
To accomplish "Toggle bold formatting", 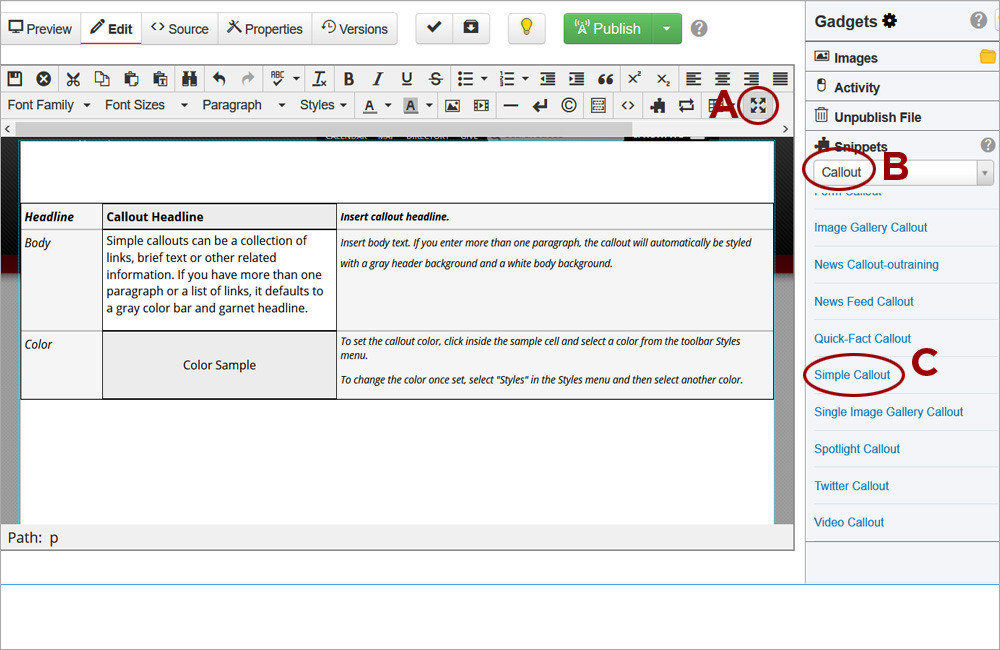I will click(348, 79).
